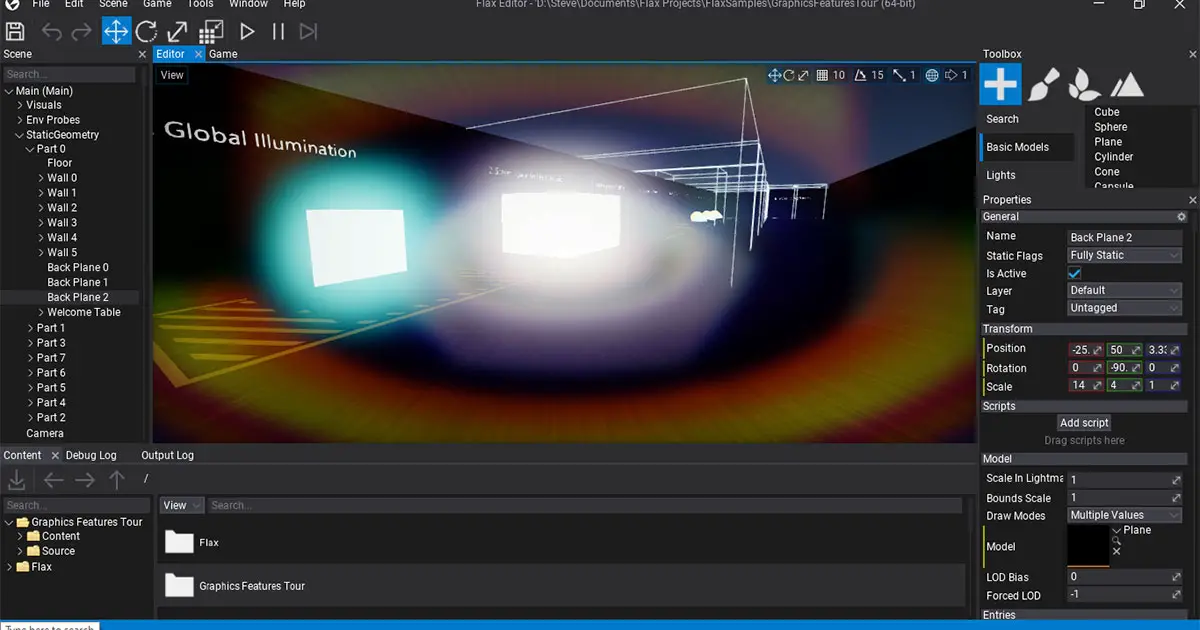The image size is (1200, 630).
Task: Close the Editor viewport tab
Action: coord(198,54)
